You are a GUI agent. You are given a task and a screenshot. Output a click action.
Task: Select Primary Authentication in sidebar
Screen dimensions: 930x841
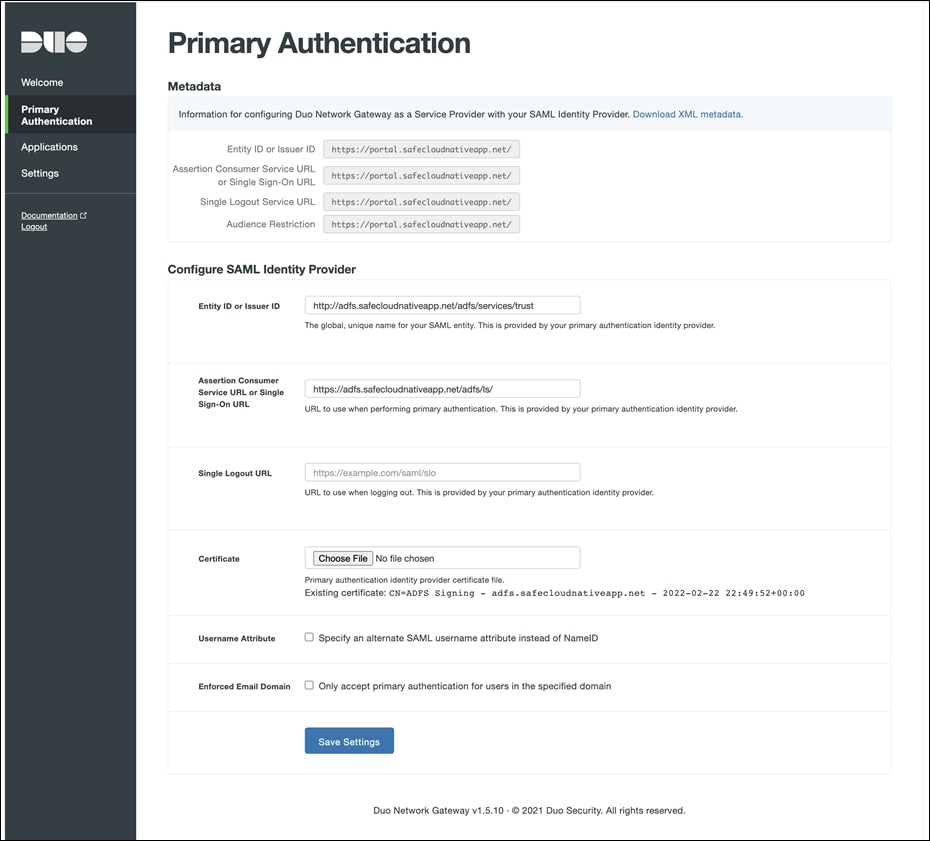56,115
